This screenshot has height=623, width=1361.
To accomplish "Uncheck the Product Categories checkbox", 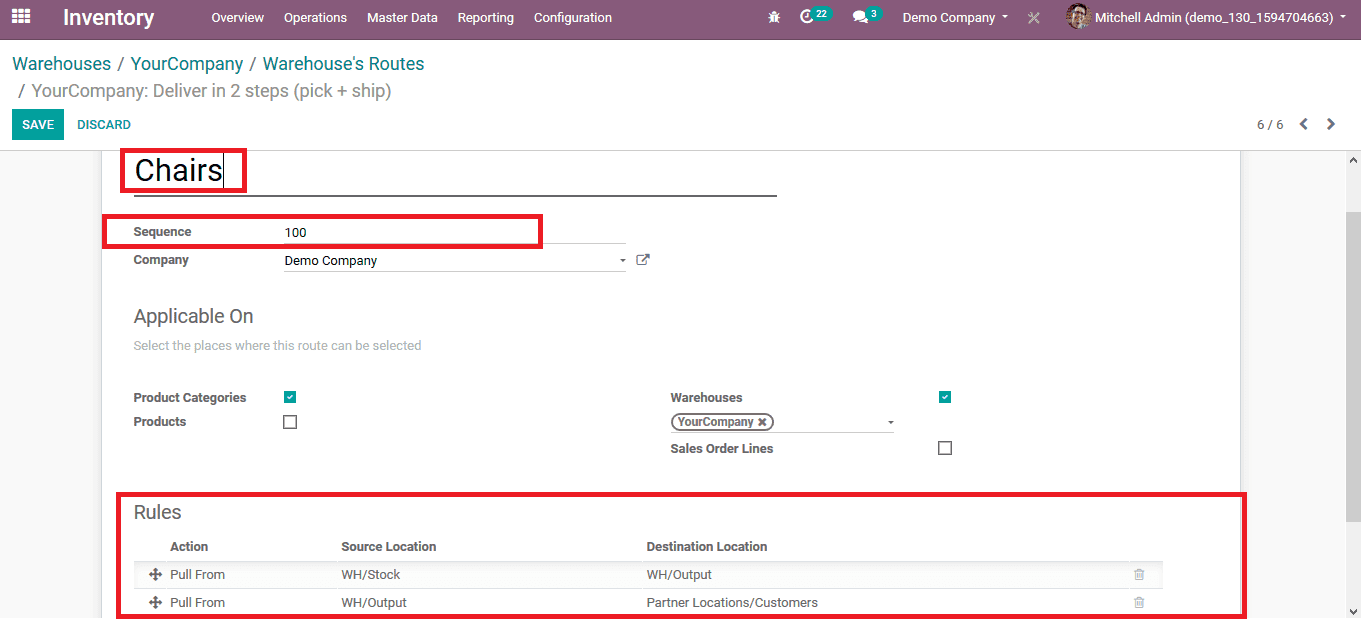I will 290,397.
